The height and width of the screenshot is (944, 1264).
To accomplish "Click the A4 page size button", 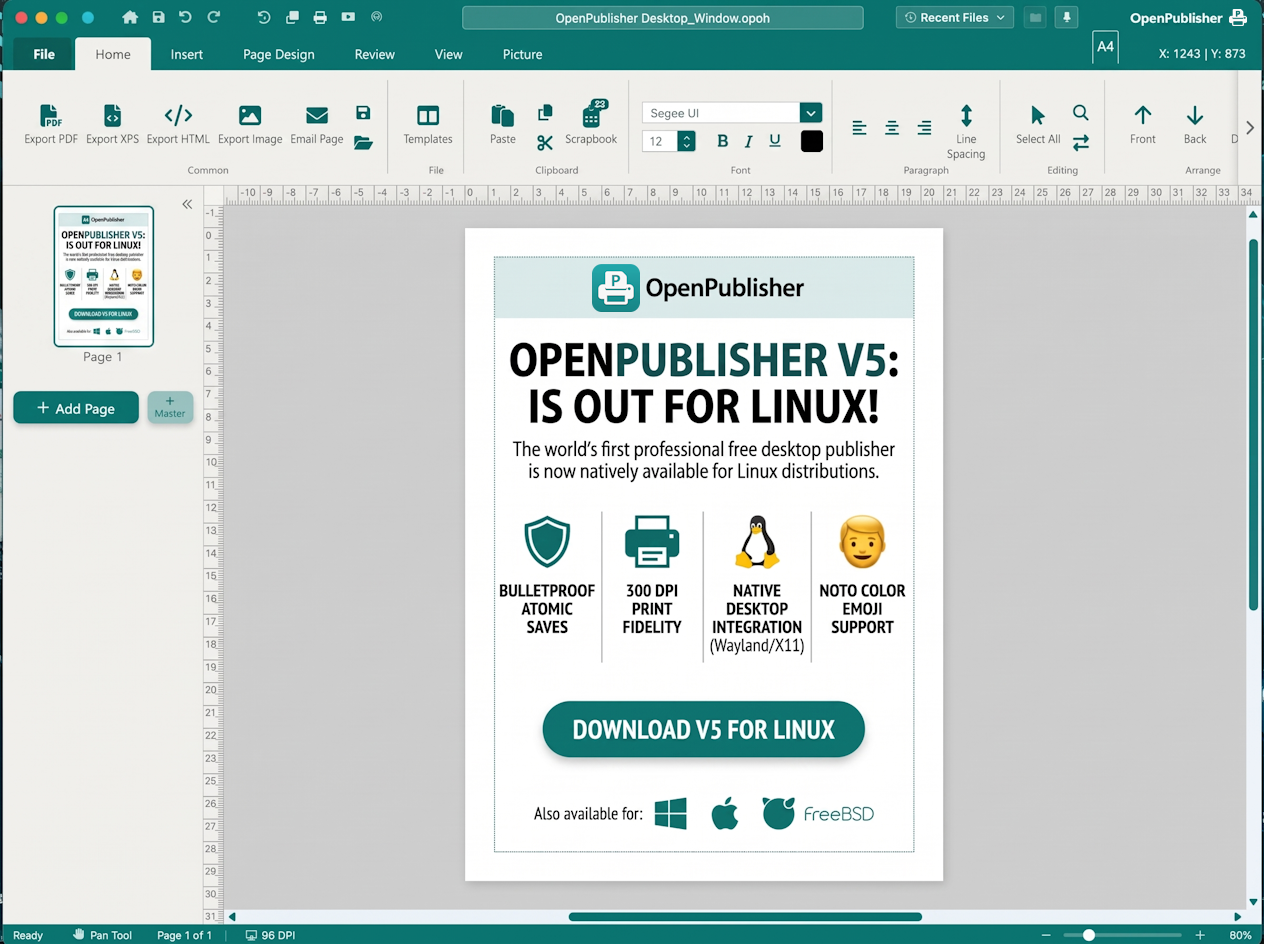I will [1105, 47].
